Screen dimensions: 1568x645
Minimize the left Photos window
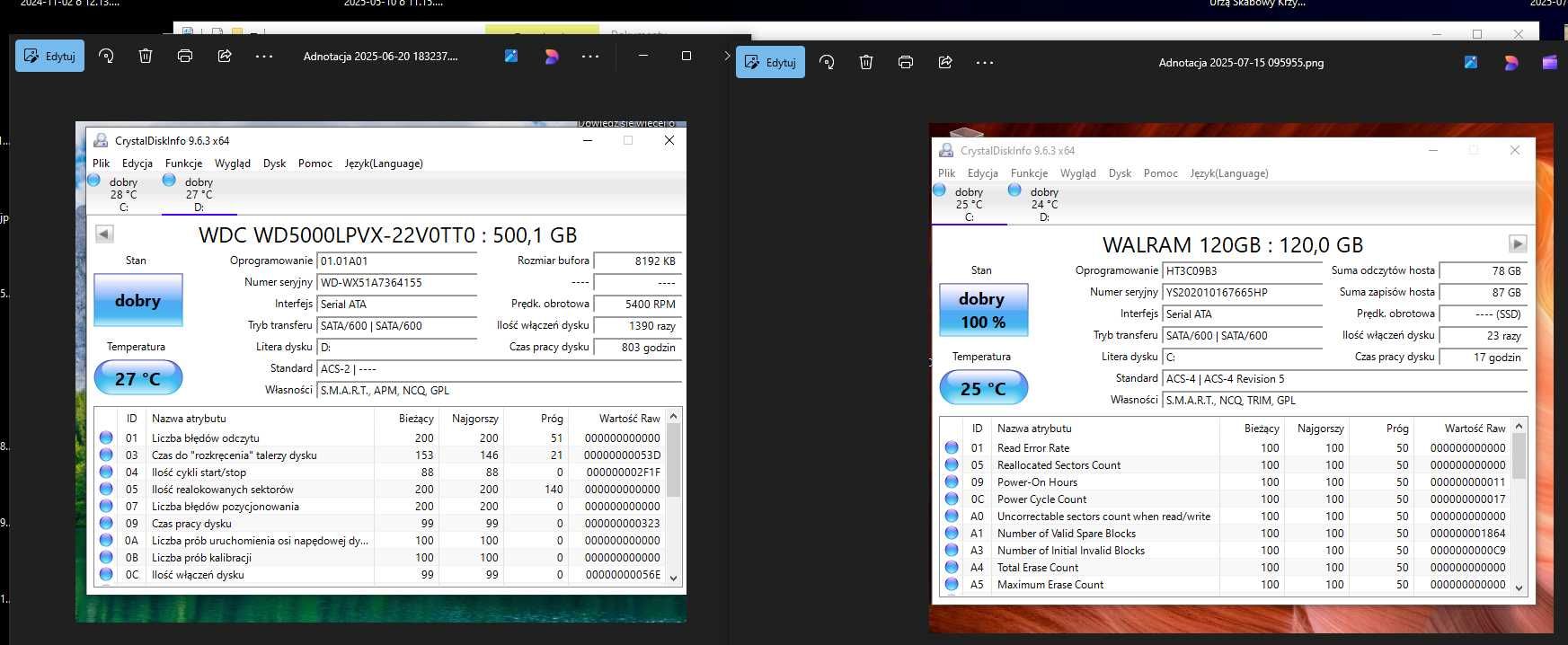click(642, 56)
